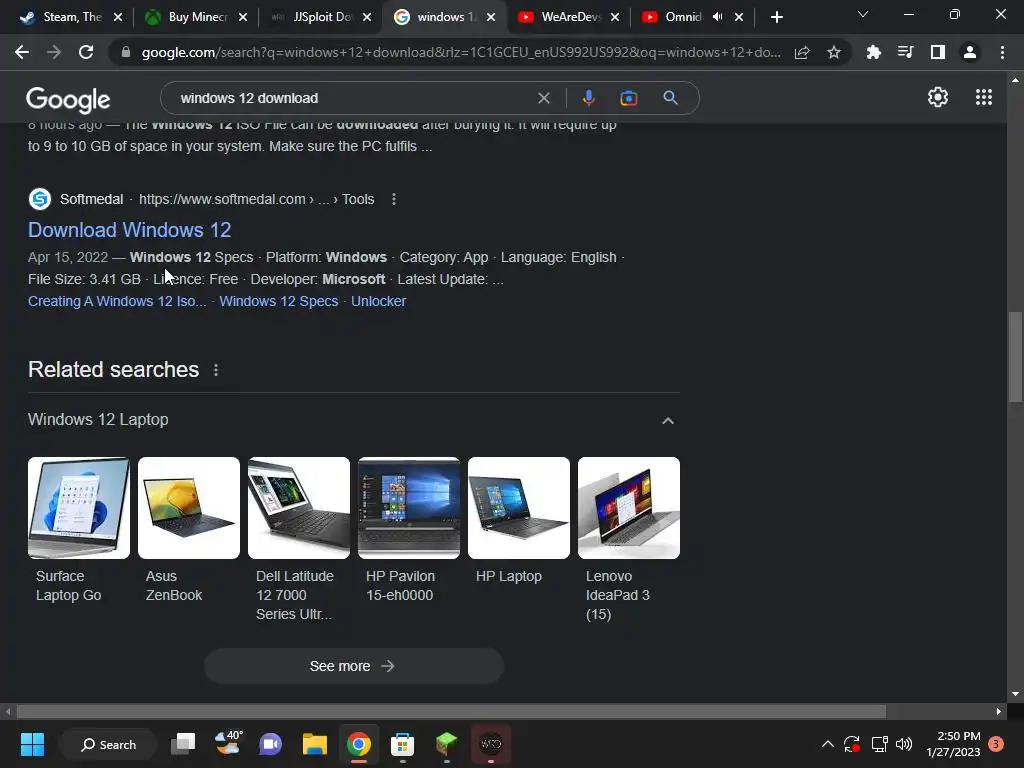Click the address bar URL
Viewport: 1024px width, 768px height.
(460, 52)
